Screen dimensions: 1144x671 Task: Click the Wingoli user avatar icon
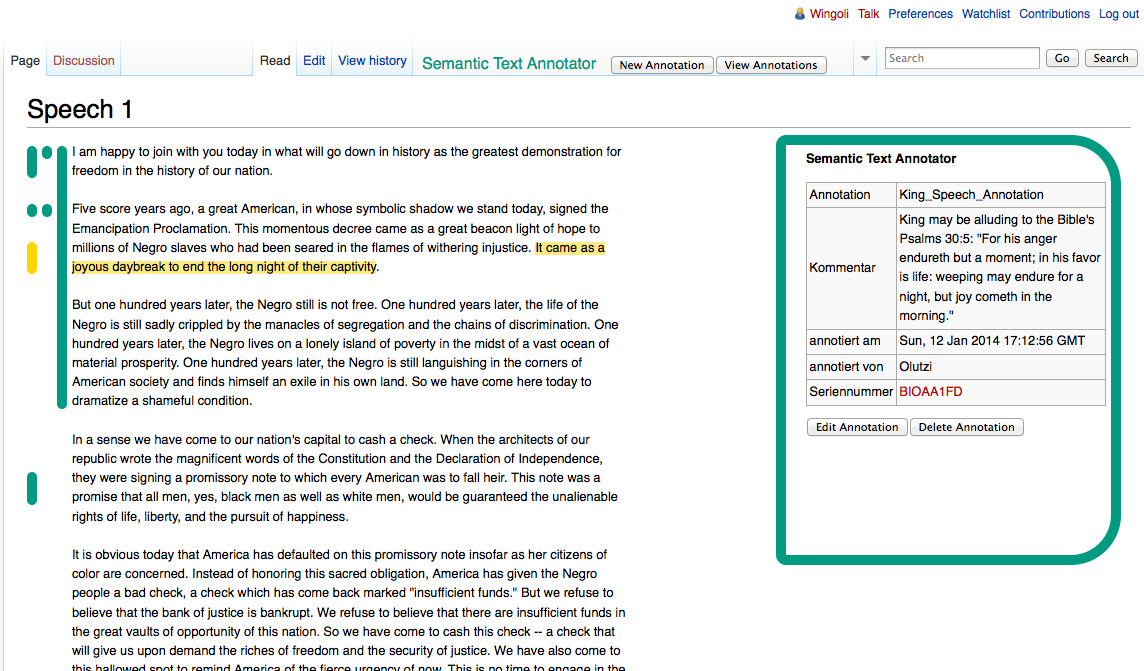coord(799,14)
